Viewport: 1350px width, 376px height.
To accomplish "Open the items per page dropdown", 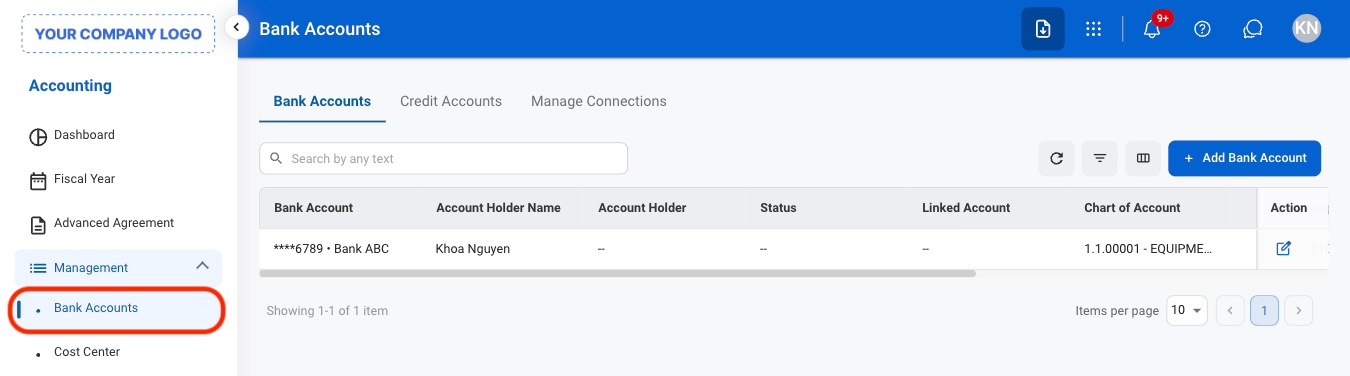I will [1187, 311].
